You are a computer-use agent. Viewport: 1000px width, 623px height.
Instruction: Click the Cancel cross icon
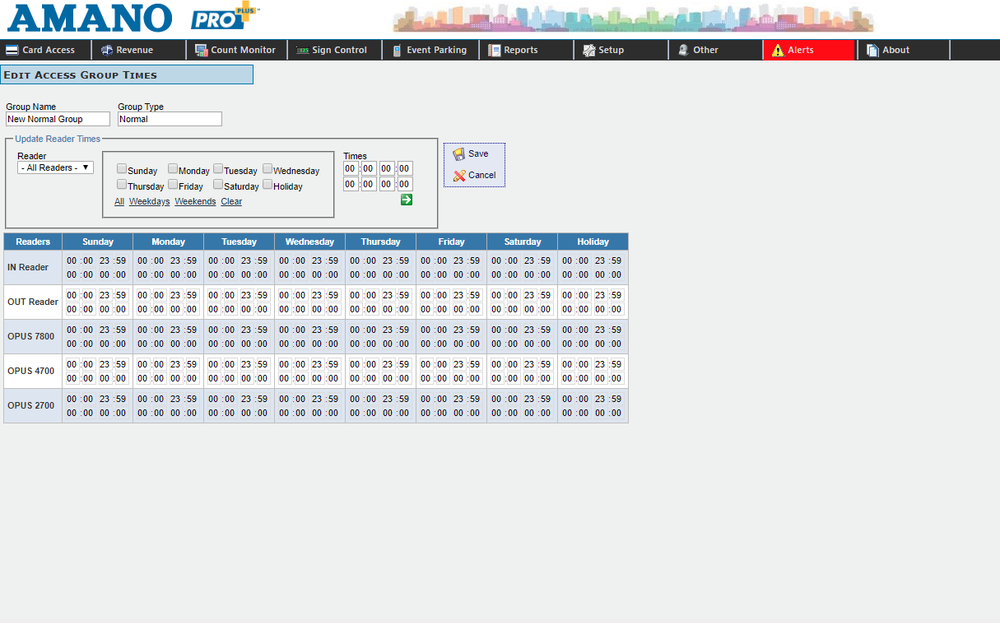point(459,175)
